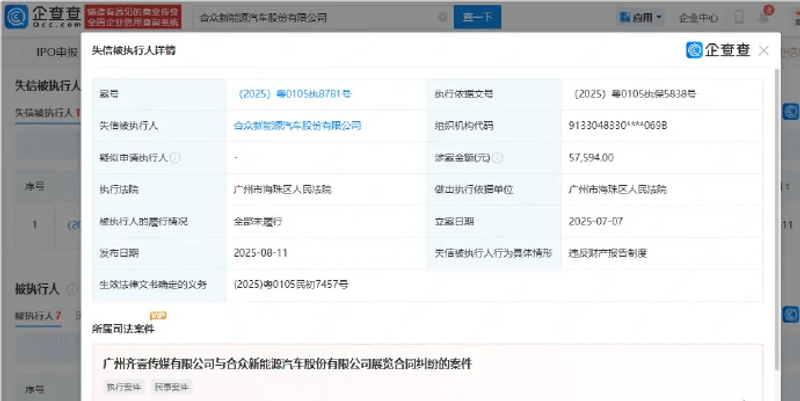The height and width of the screenshot is (401, 800).
Task: Open case number (2025)粤0105执8781号 link
Action: [294, 94]
